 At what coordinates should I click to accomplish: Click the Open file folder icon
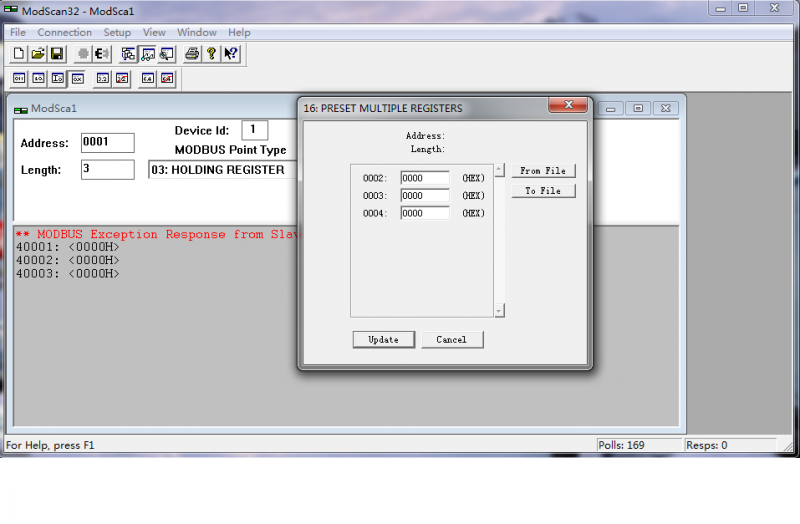pos(38,54)
